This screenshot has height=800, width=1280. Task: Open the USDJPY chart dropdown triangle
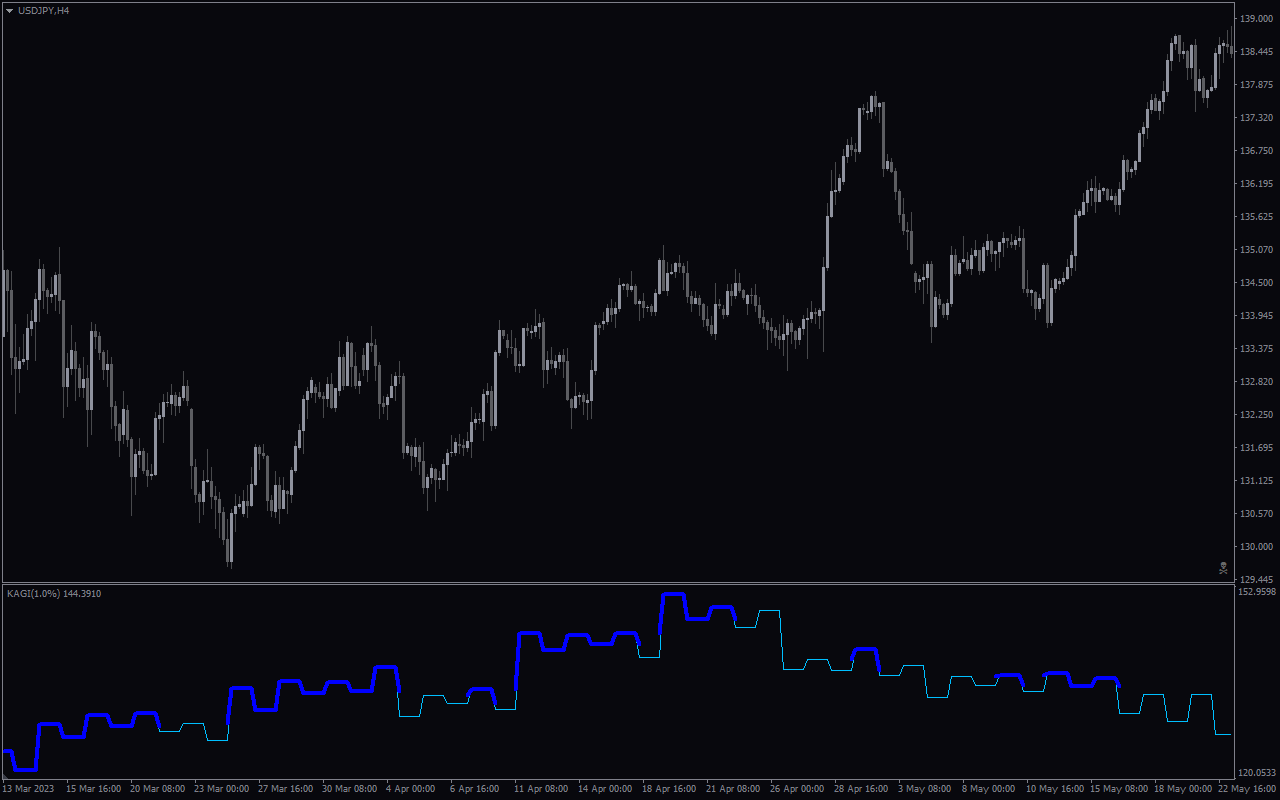click(9, 10)
